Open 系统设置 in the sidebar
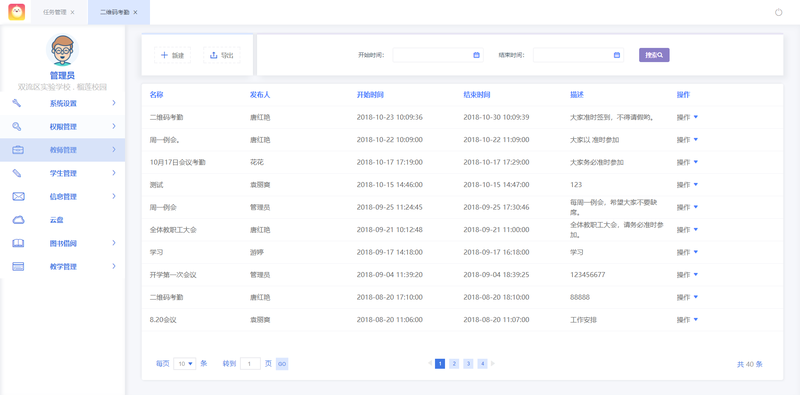This screenshot has height=395, width=800. (x=62, y=103)
